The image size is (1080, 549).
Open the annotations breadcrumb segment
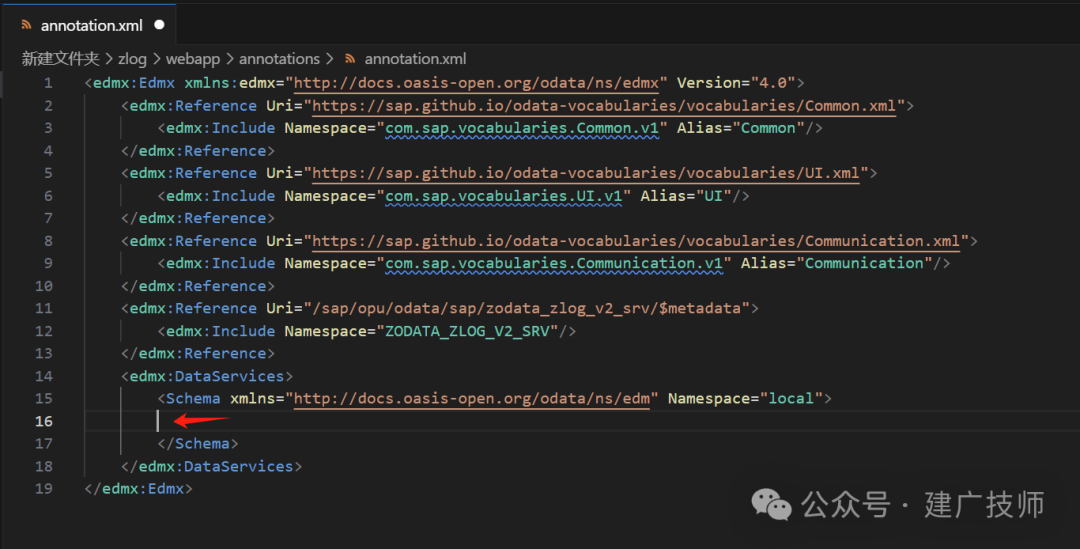tap(280, 59)
